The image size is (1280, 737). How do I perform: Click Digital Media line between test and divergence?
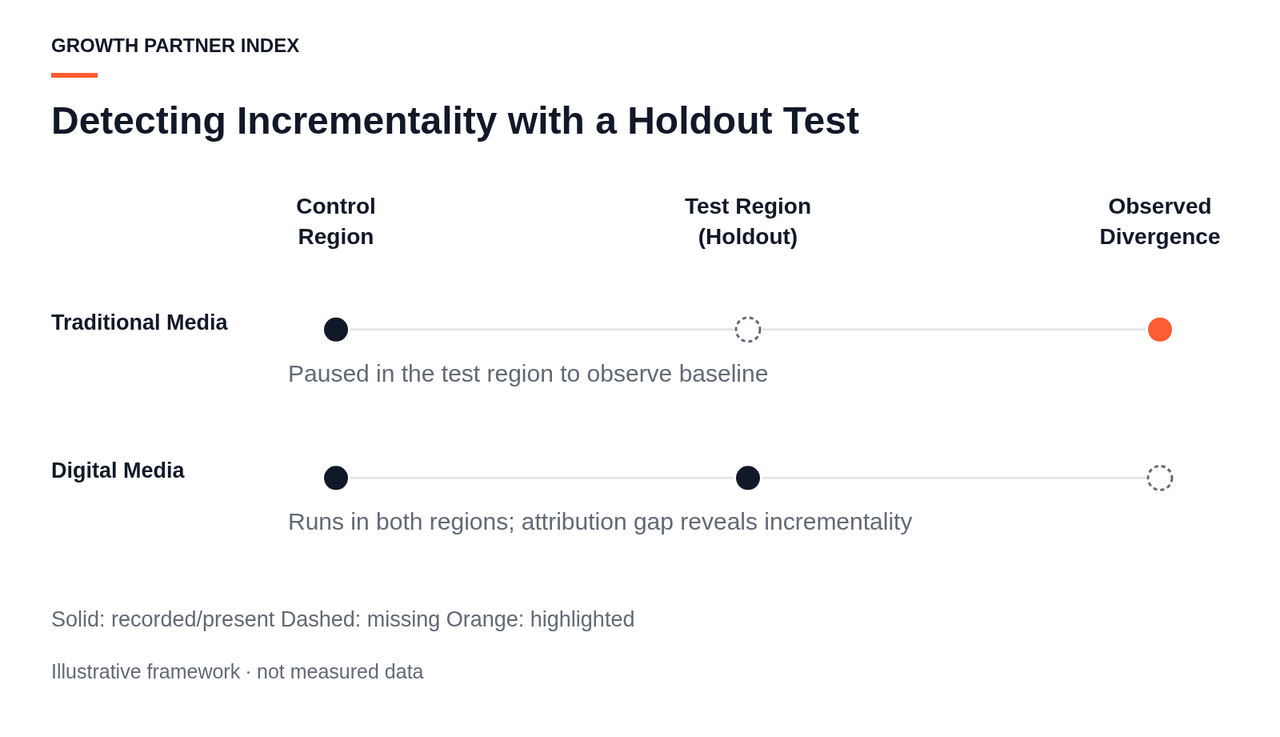point(954,478)
